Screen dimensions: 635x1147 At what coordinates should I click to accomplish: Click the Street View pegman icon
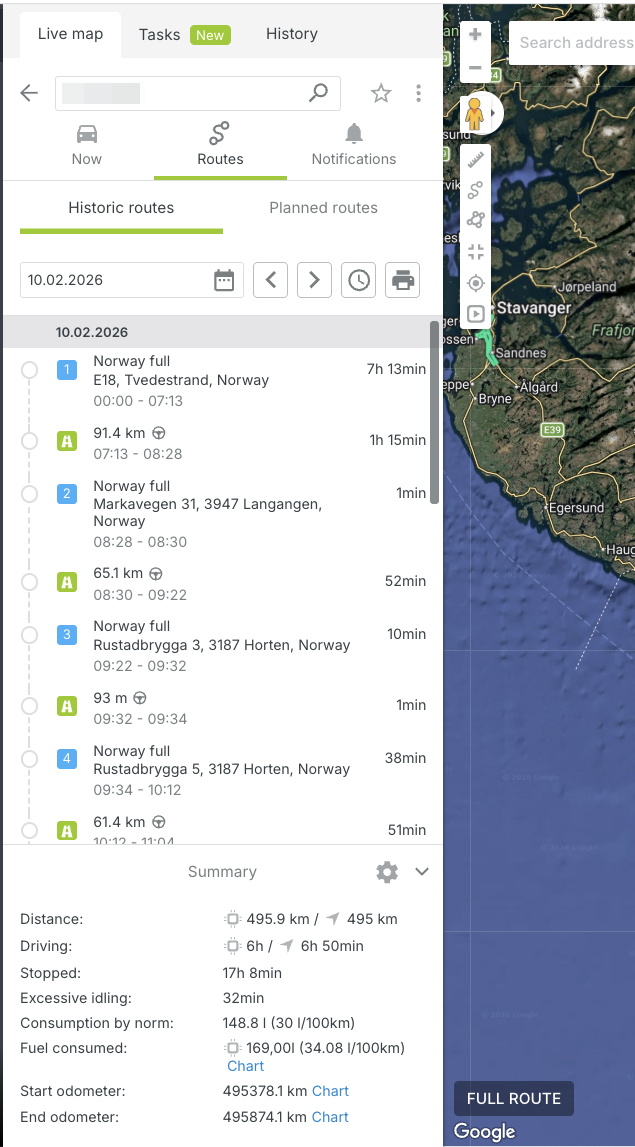[x=475, y=114]
